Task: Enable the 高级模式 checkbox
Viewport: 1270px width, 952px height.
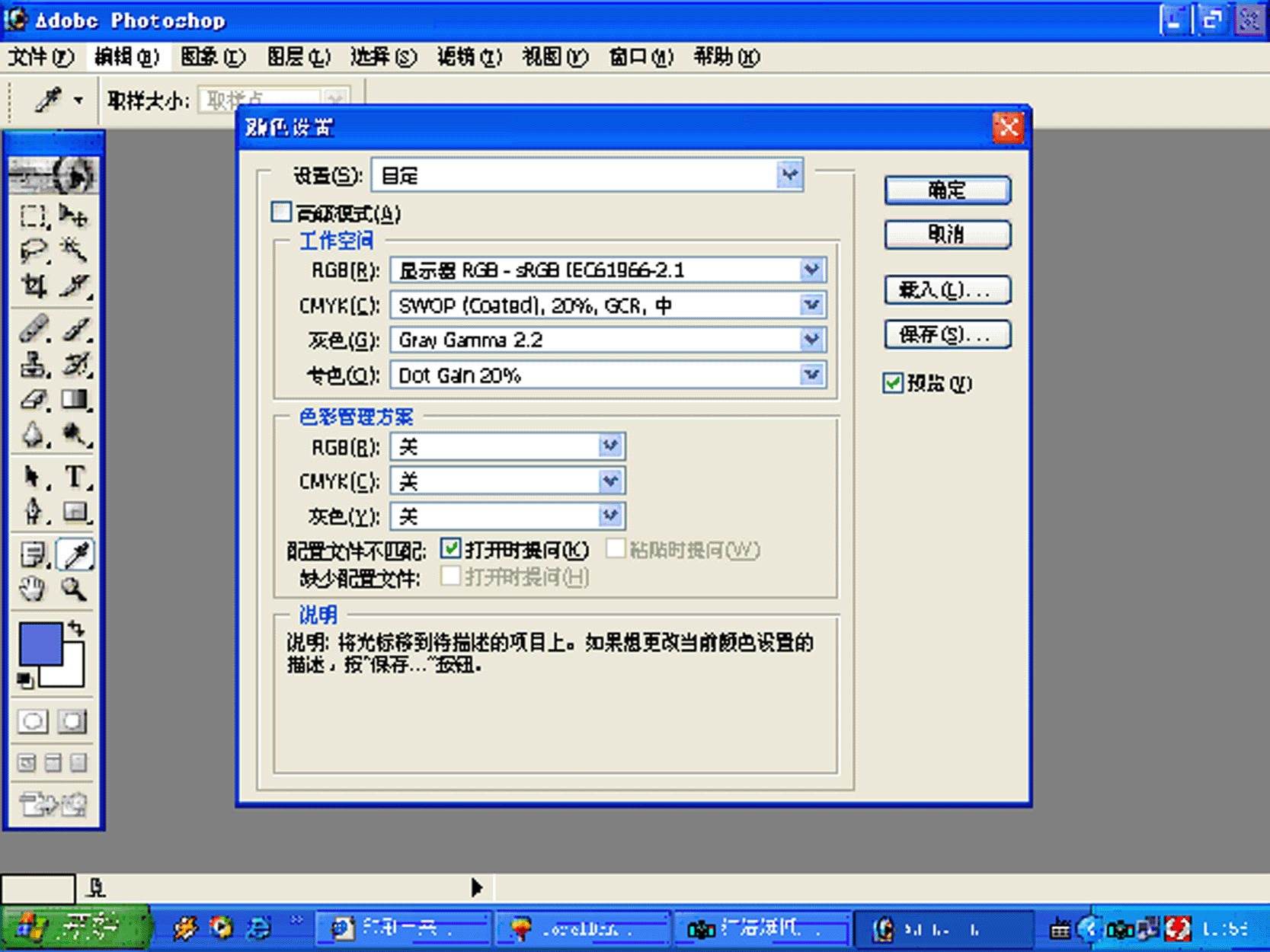Action: (281, 212)
